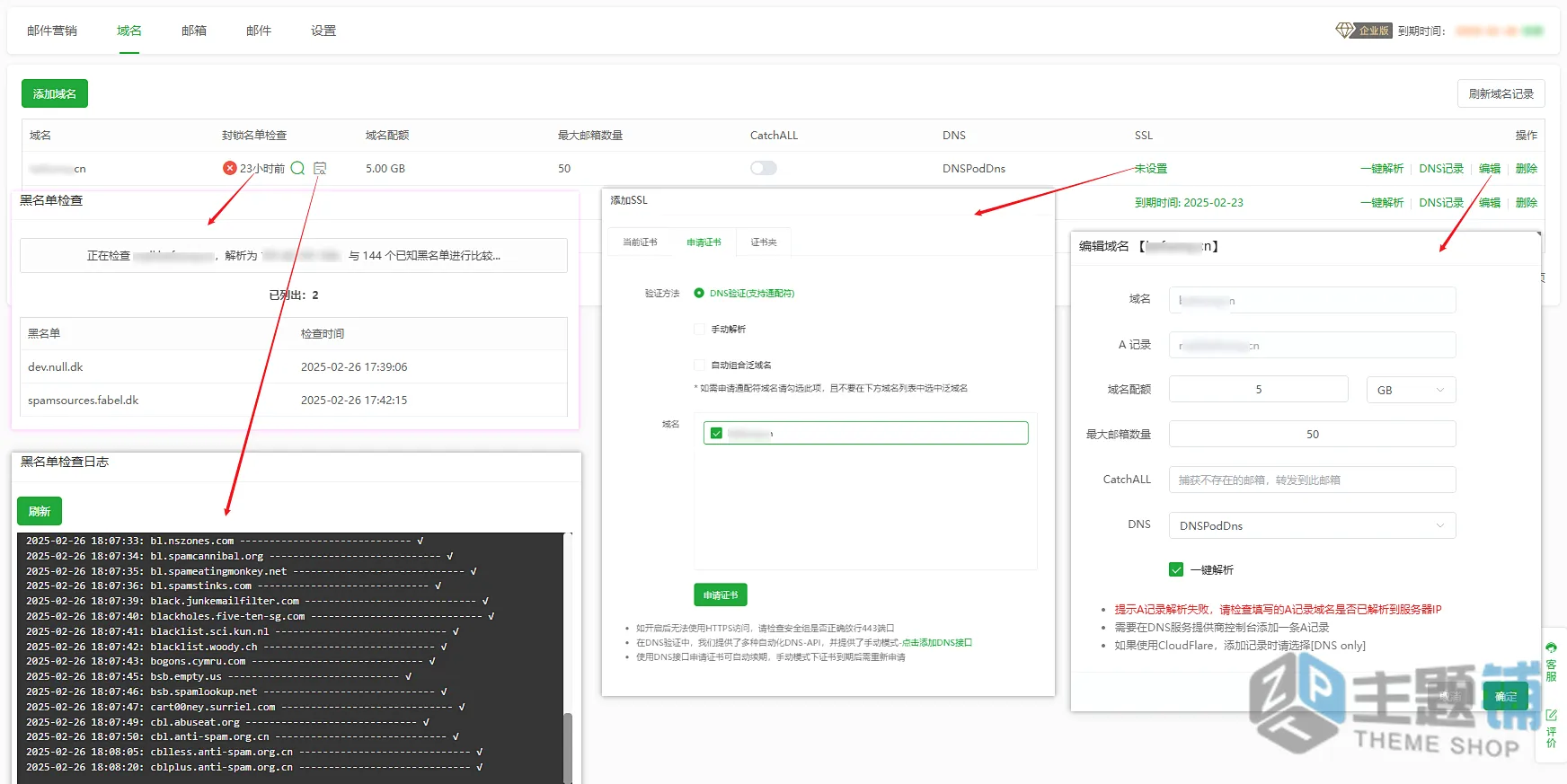The height and width of the screenshot is (784, 1567).
Task: Switch to the 邮件 tab
Action: coord(259,31)
